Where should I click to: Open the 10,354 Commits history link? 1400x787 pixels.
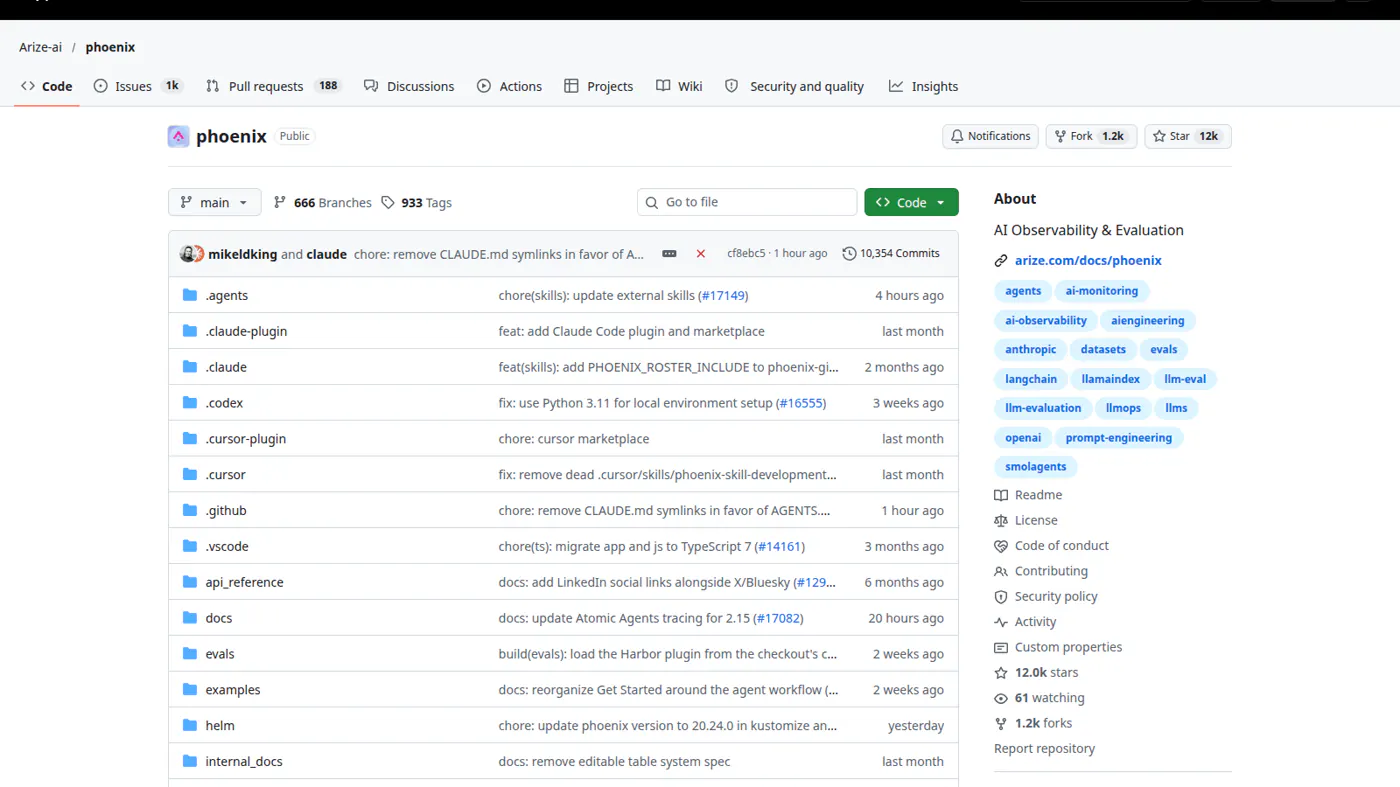[x=891, y=254]
